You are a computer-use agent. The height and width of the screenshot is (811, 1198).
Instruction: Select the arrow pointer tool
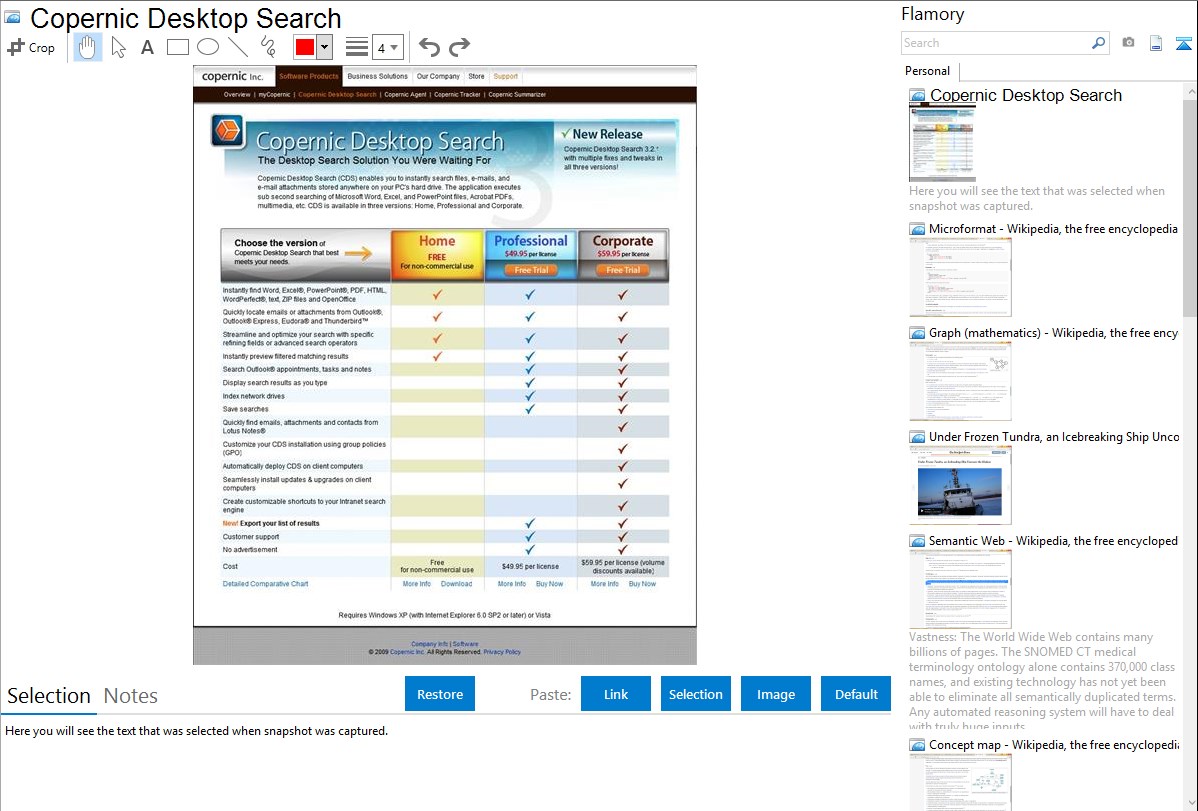coord(118,47)
